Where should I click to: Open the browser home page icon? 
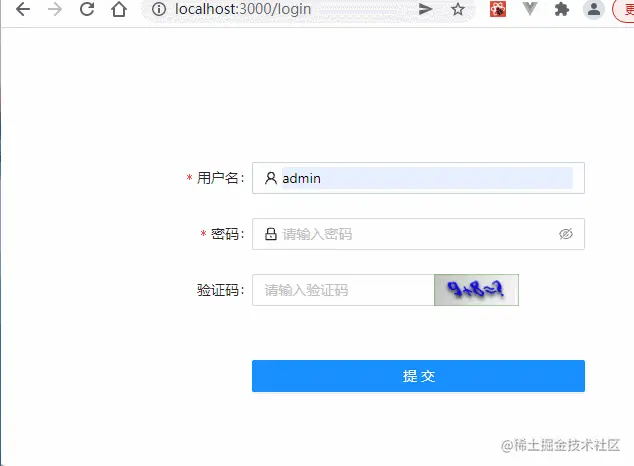[x=119, y=9]
